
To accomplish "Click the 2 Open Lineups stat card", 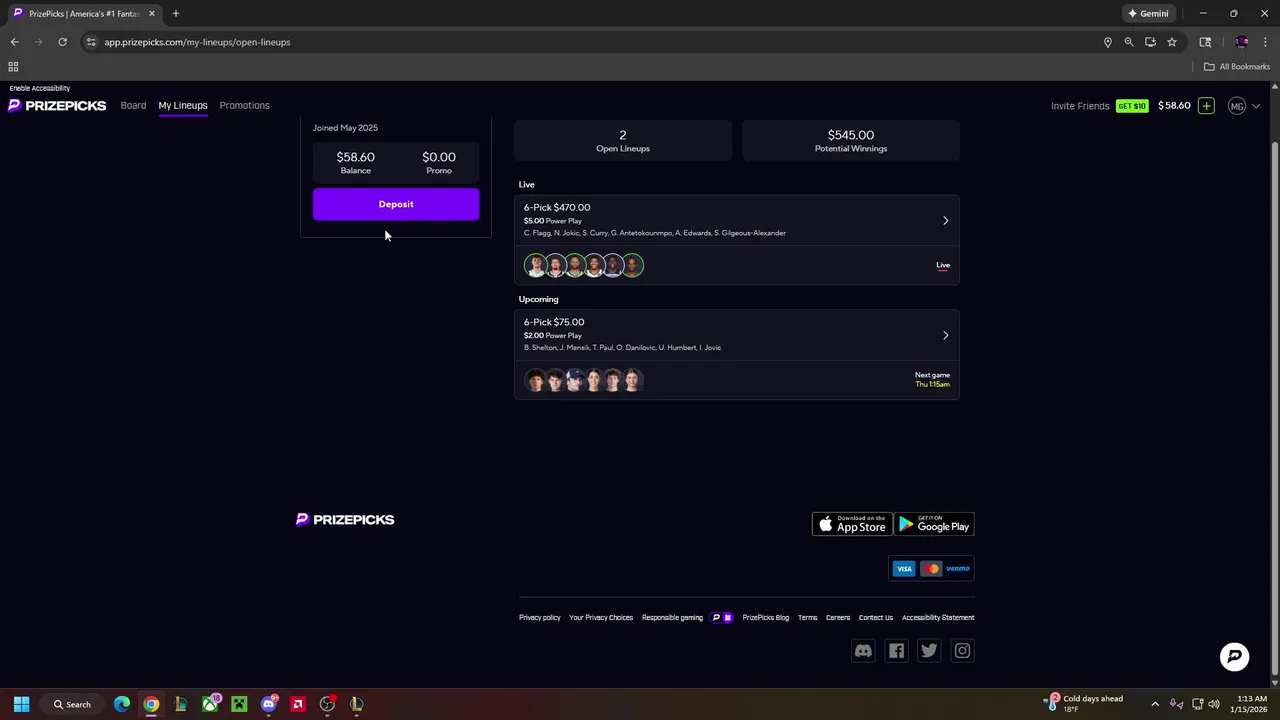I will 623,141.
